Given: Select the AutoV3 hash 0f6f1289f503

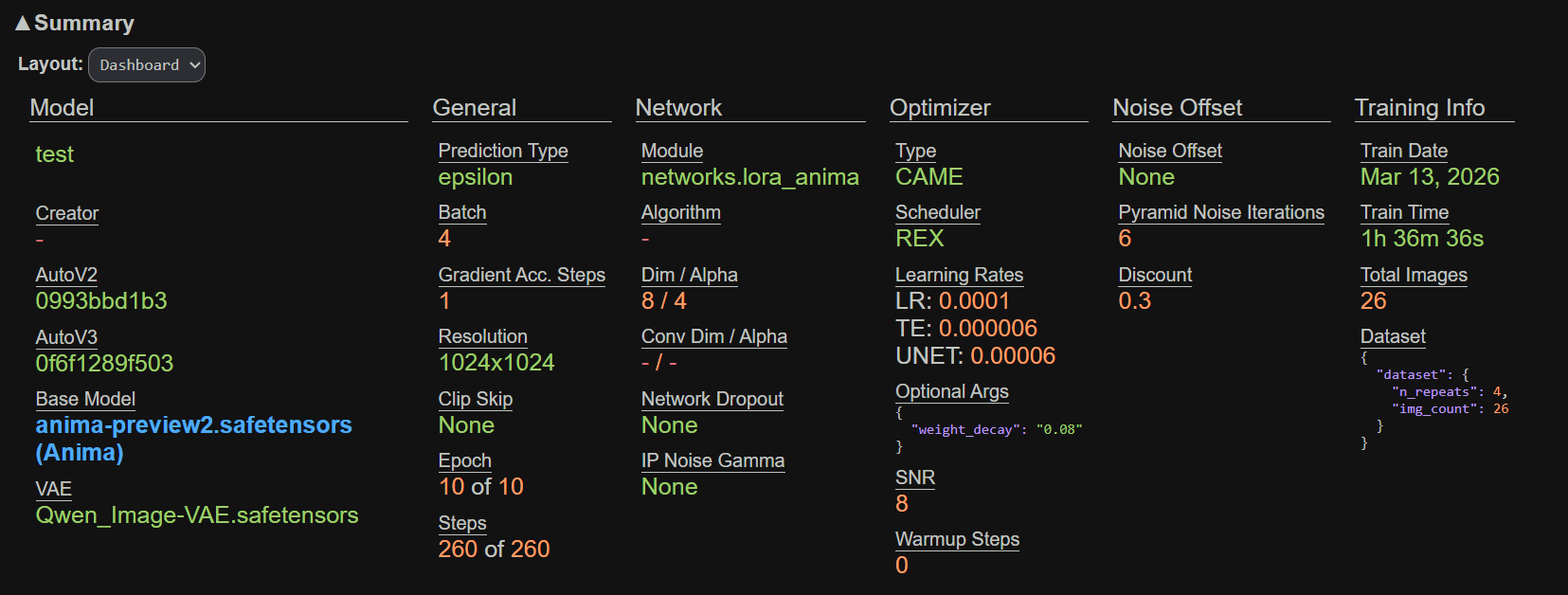Looking at the screenshot, I should [x=104, y=363].
